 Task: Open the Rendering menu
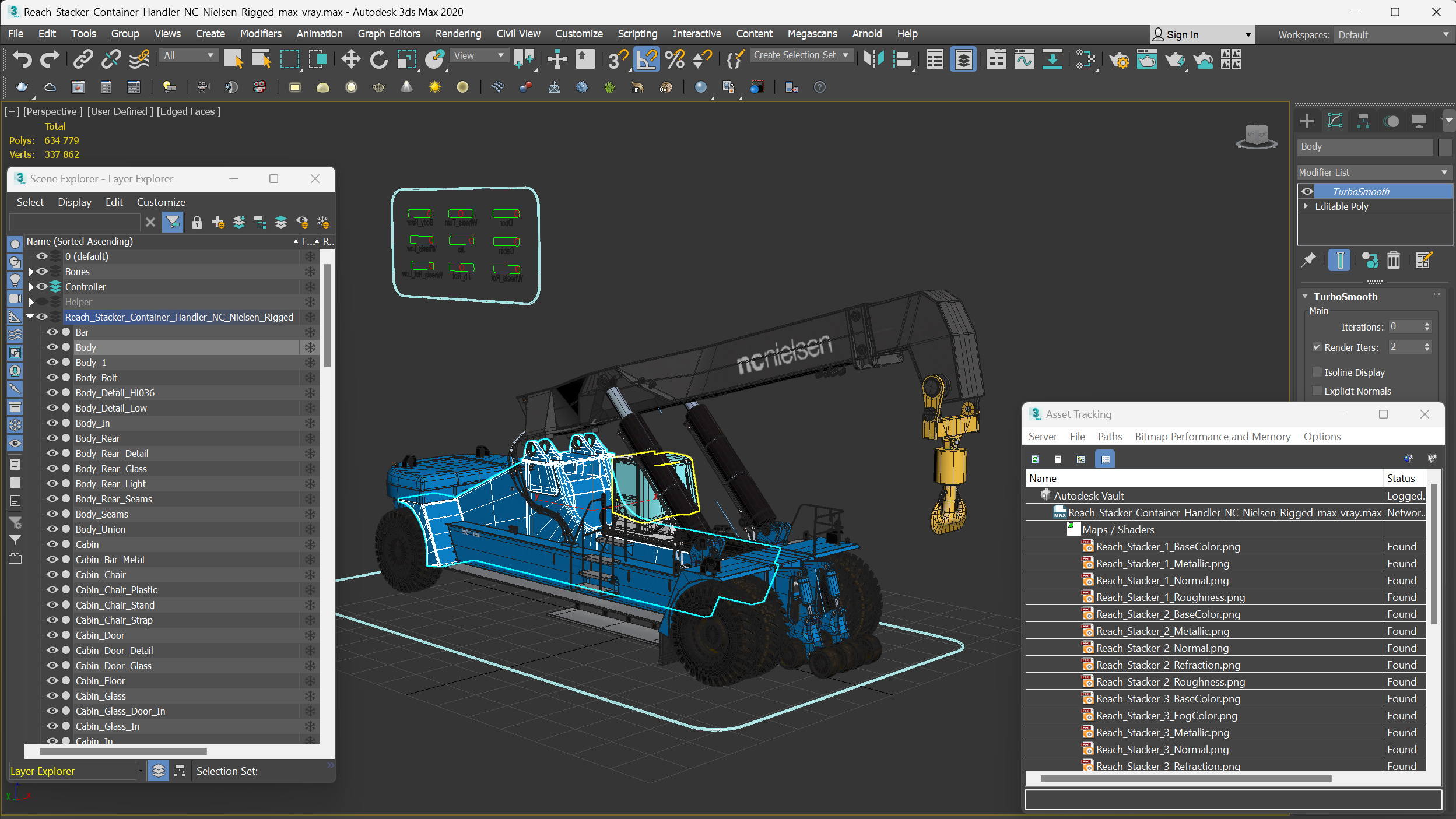458,34
